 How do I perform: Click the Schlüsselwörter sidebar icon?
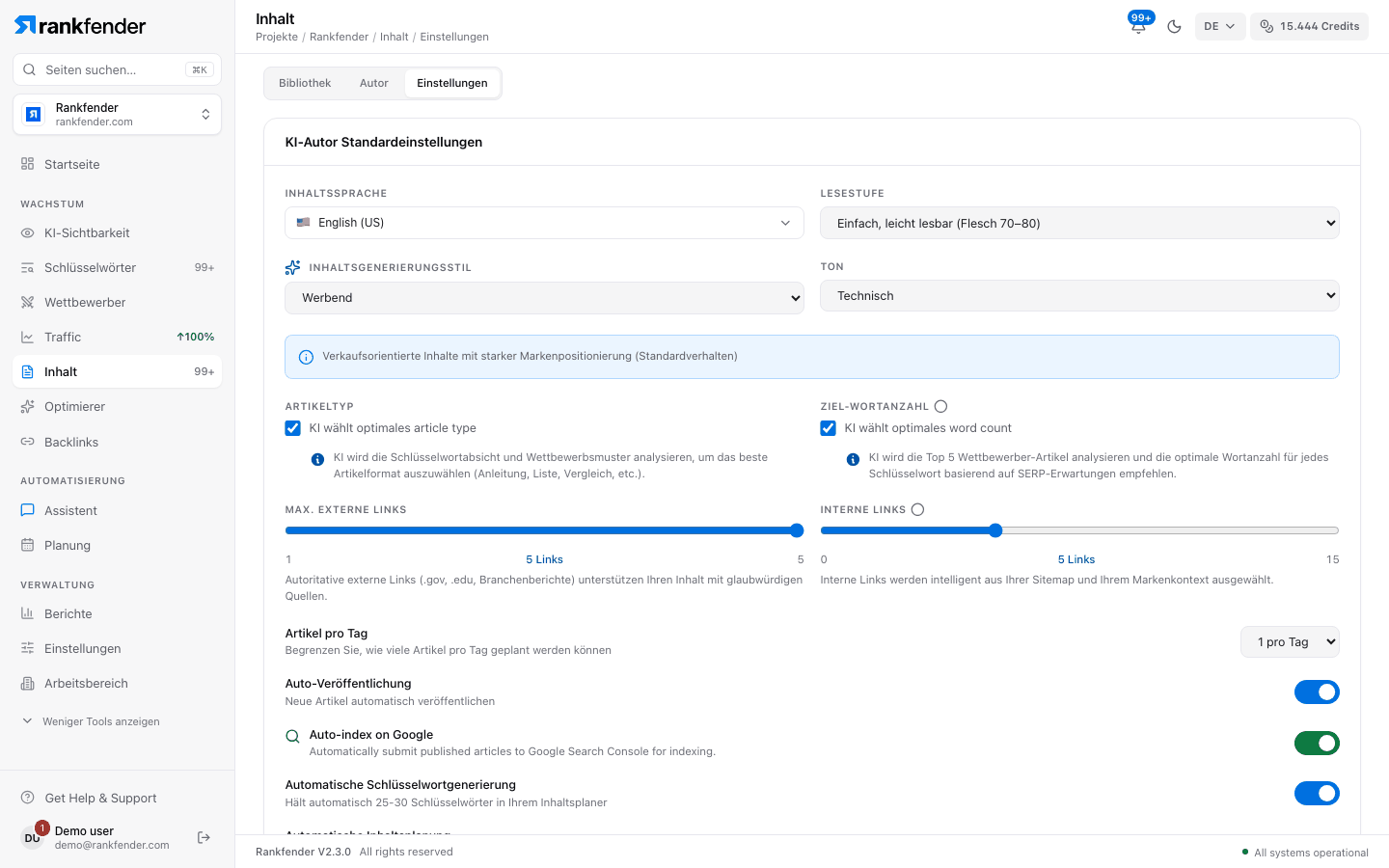pos(28,267)
